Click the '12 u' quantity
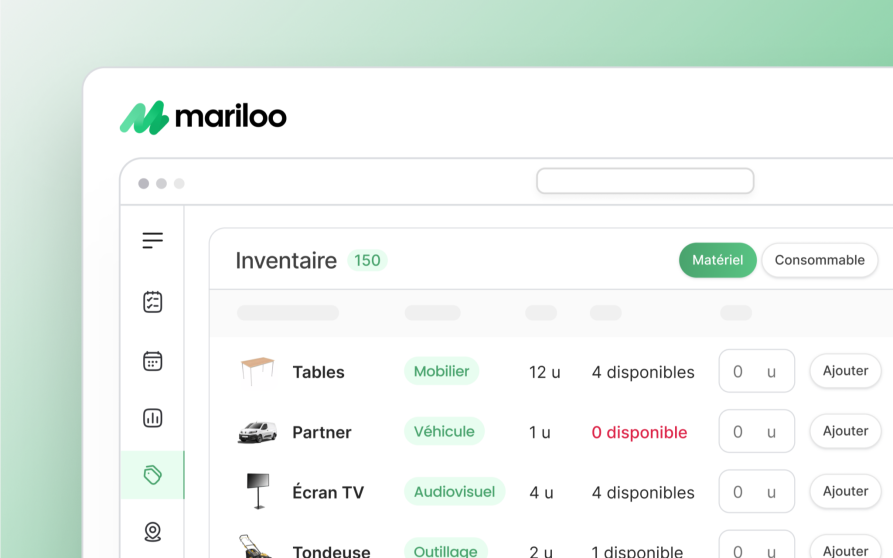Screen dimensions: 893x558 coord(544,372)
